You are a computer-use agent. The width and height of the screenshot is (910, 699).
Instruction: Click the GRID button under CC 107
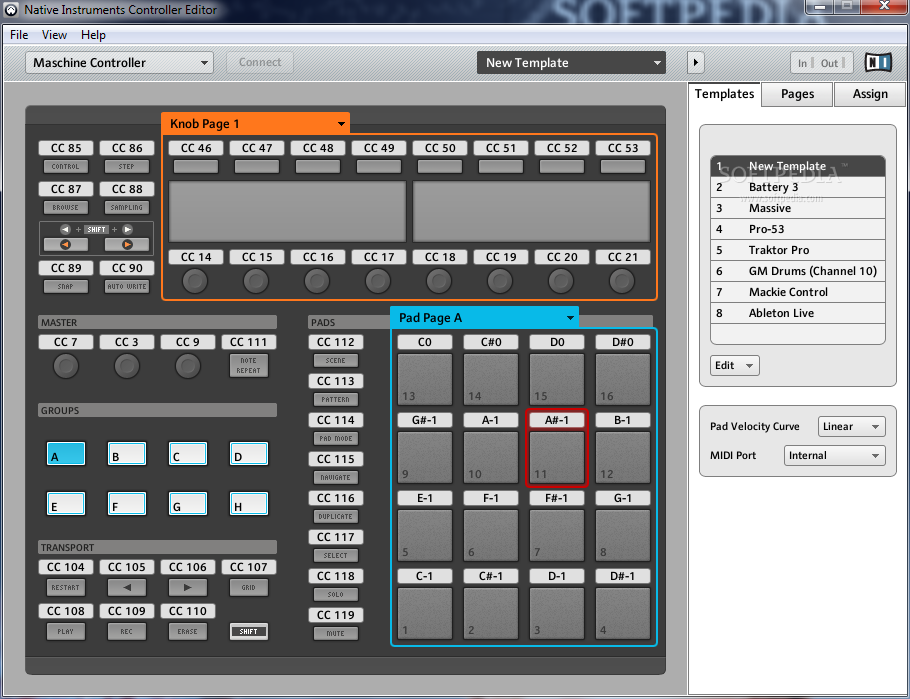tap(248, 588)
